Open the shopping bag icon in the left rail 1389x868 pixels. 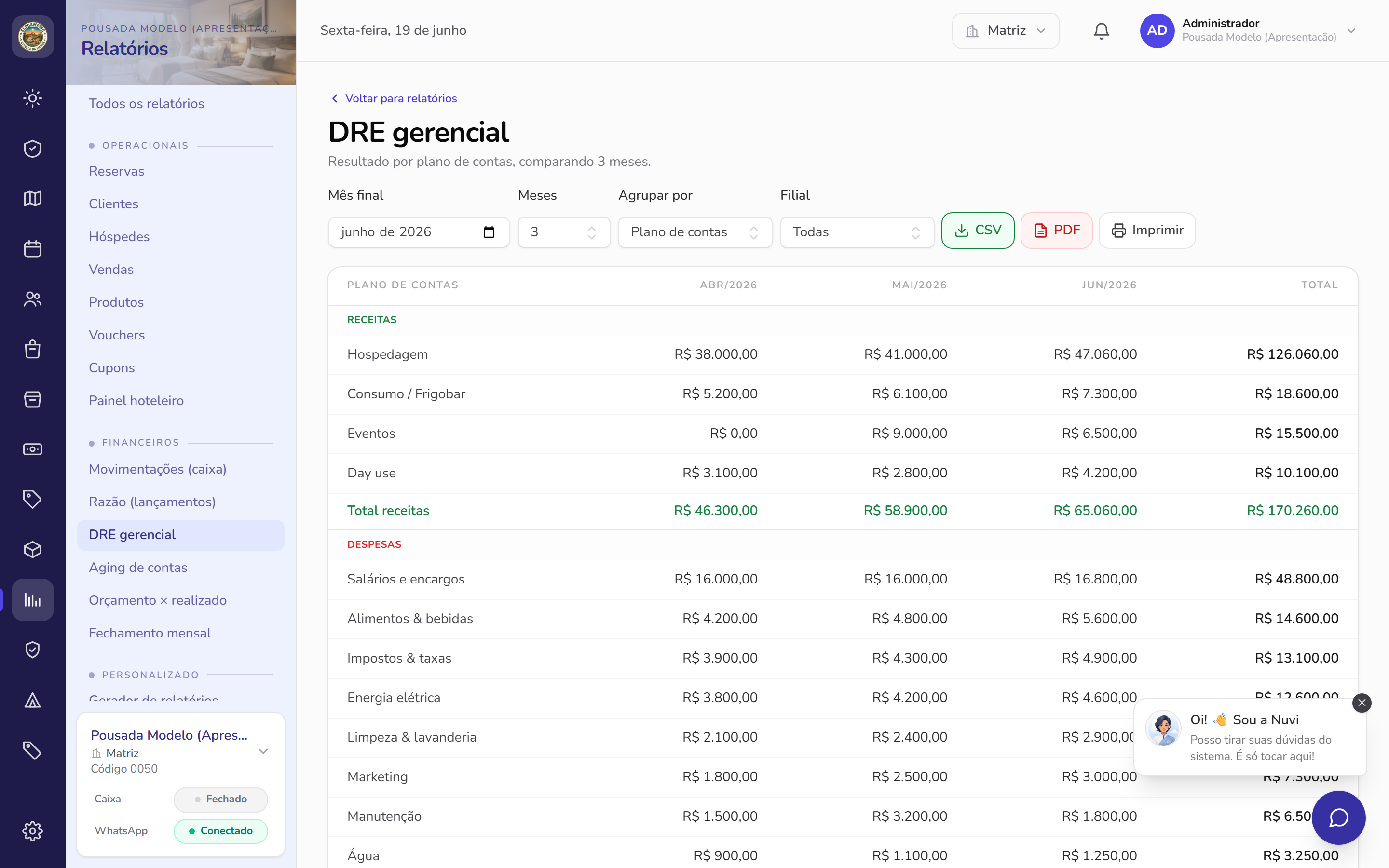coord(33,349)
